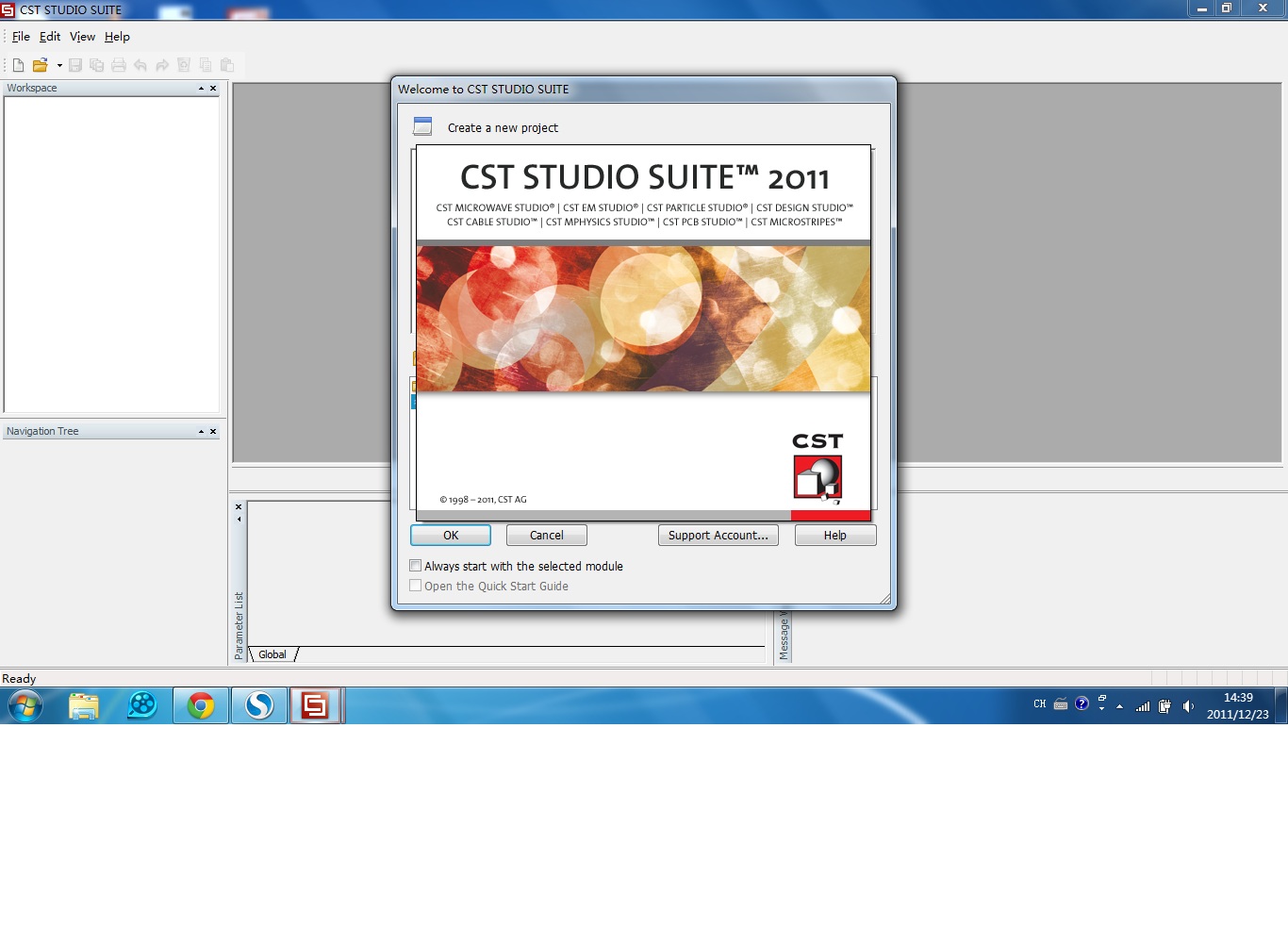Open the File menu
This screenshot has height=943, width=1288.
(x=21, y=37)
